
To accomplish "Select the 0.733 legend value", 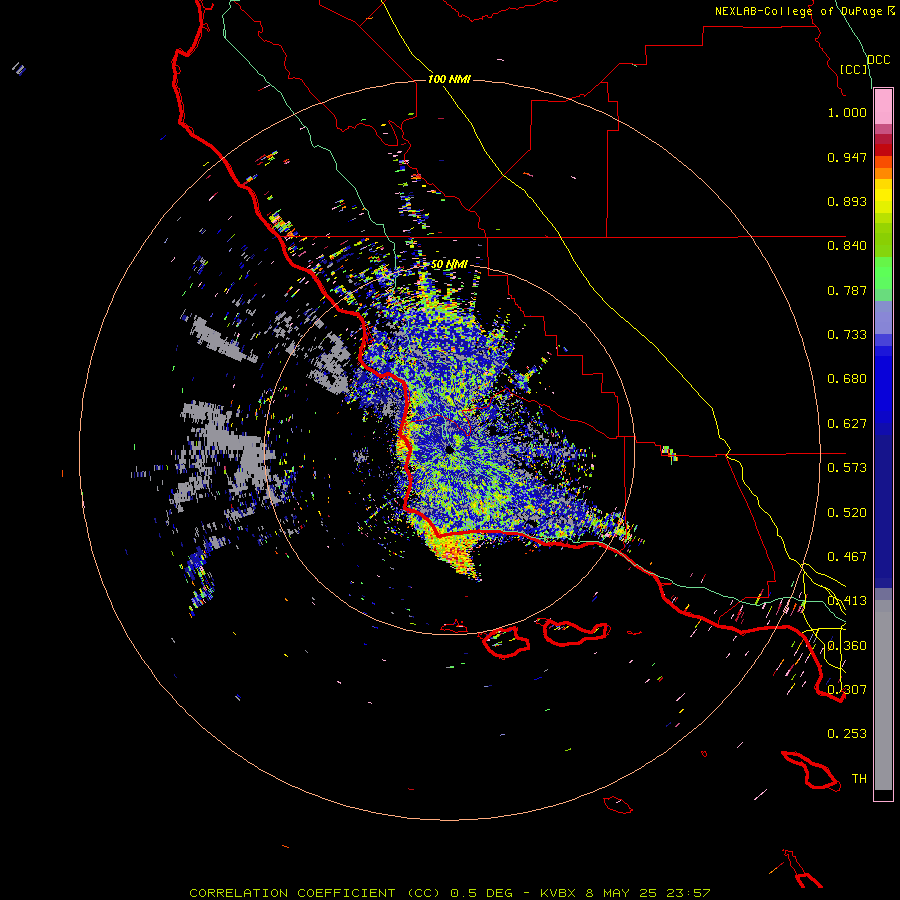I will pyautogui.click(x=847, y=335).
